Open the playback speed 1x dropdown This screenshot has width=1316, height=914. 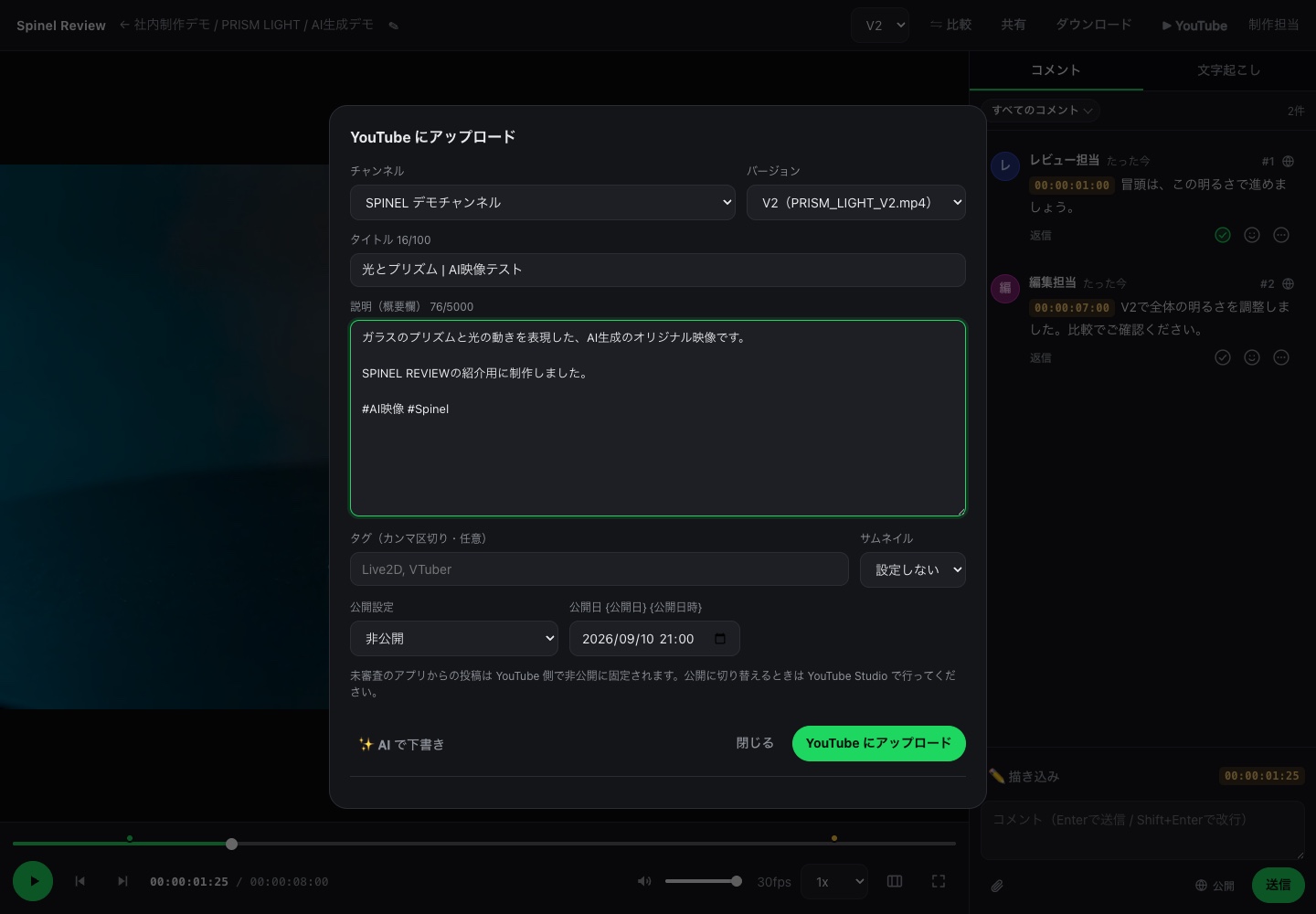tap(835, 882)
